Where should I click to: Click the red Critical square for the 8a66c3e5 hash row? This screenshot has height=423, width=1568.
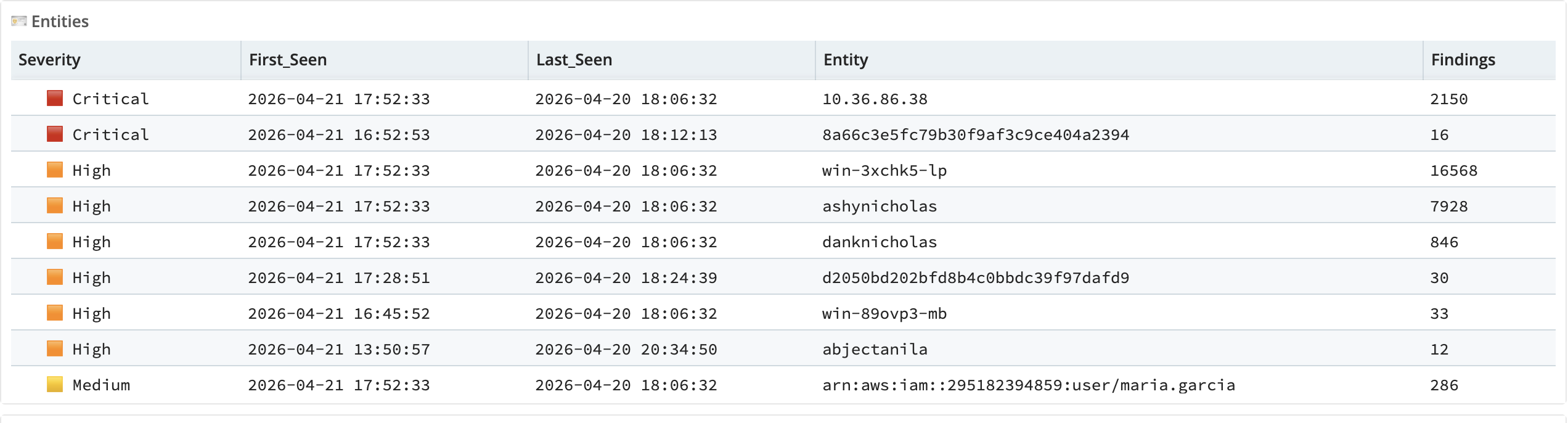coord(55,134)
